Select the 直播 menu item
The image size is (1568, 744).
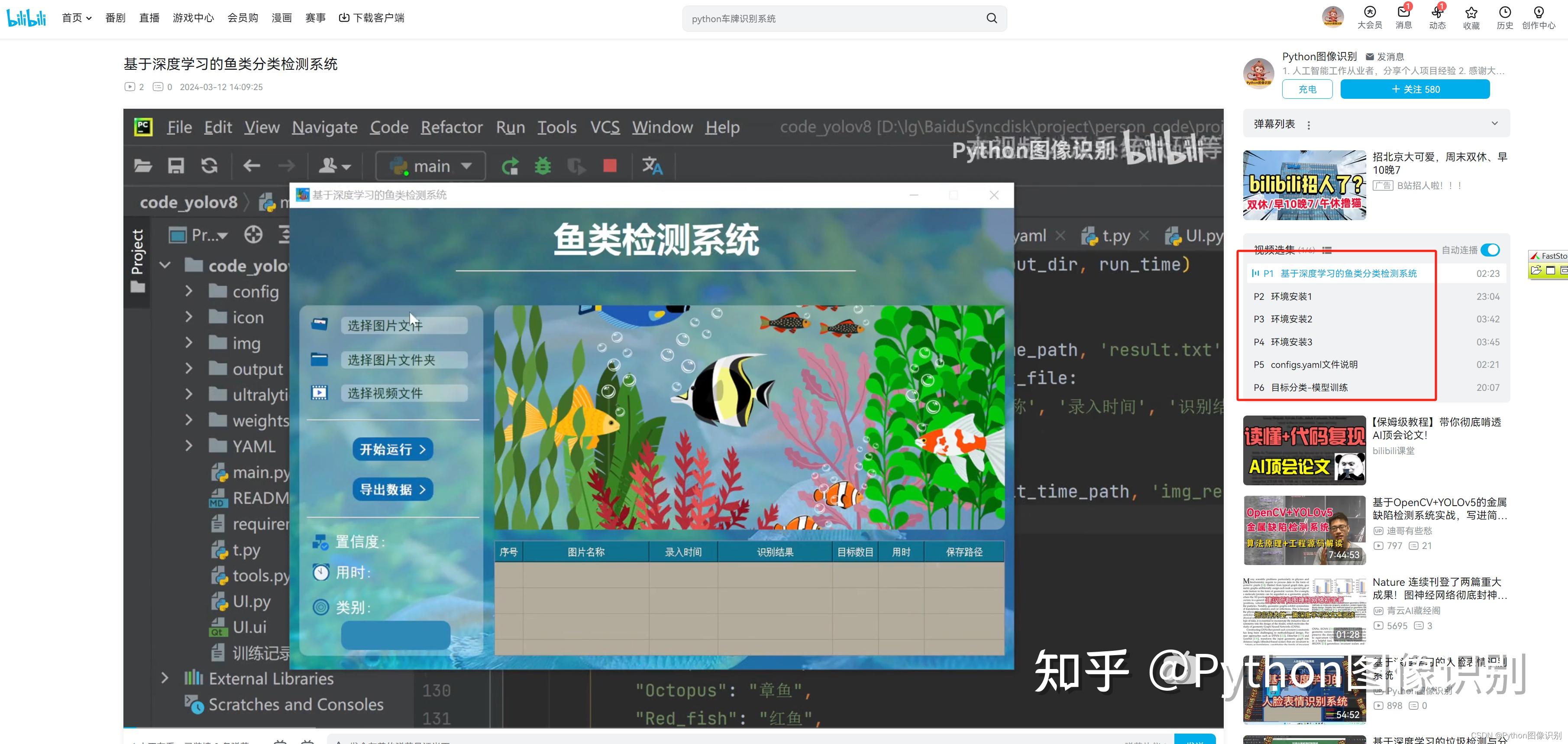click(149, 18)
